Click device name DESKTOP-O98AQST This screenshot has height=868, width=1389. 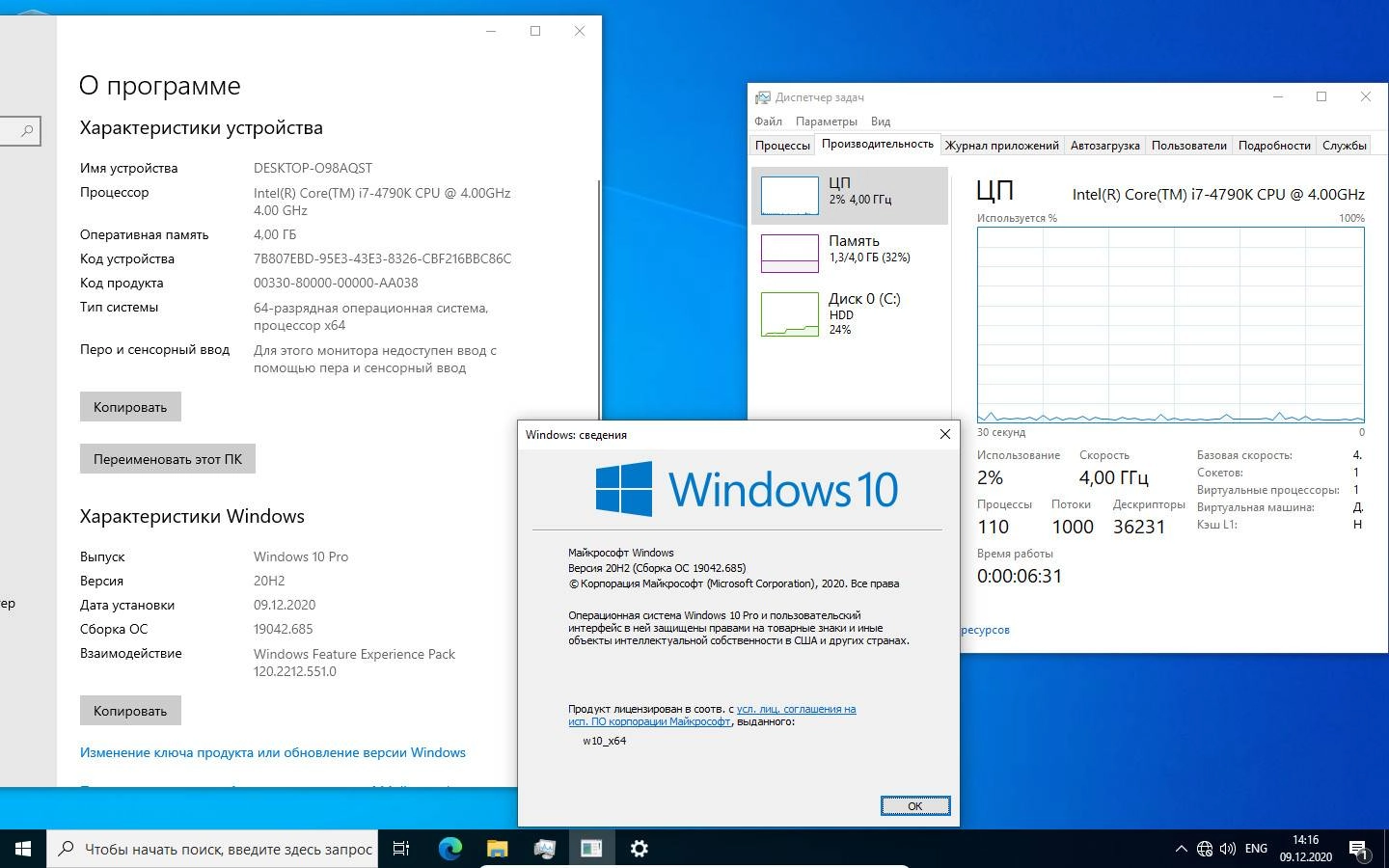[x=313, y=168]
